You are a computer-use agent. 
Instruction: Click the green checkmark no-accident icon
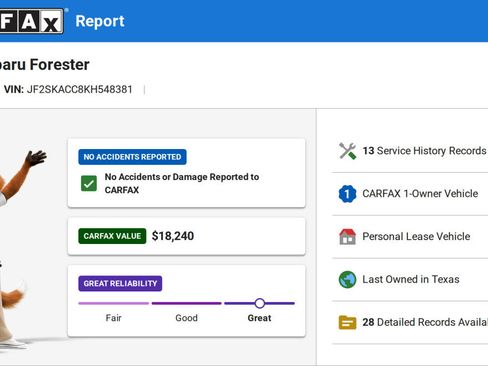89,183
